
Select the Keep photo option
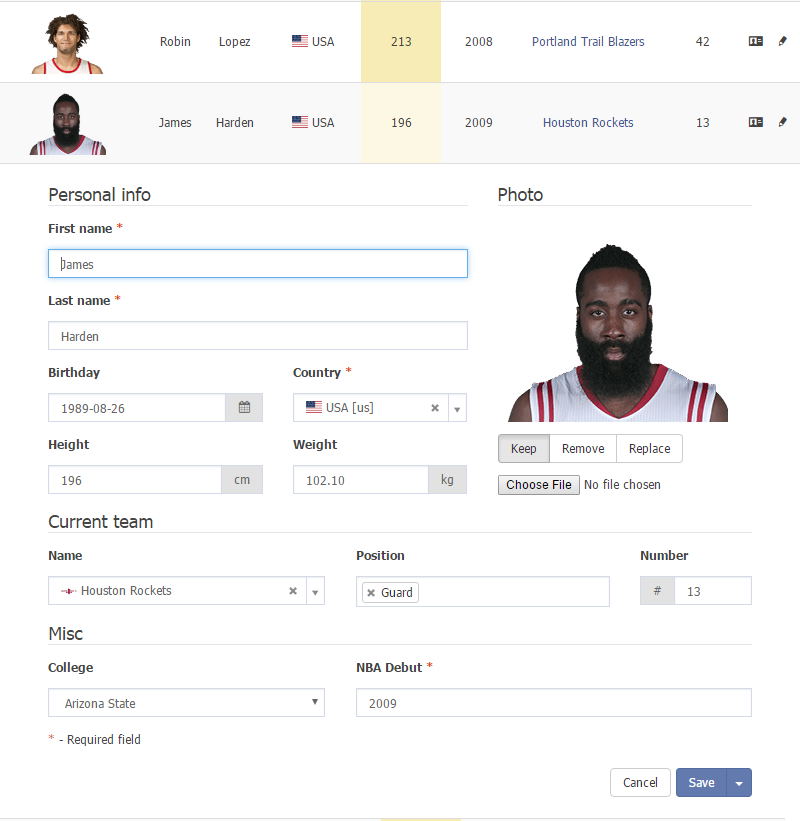[524, 449]
